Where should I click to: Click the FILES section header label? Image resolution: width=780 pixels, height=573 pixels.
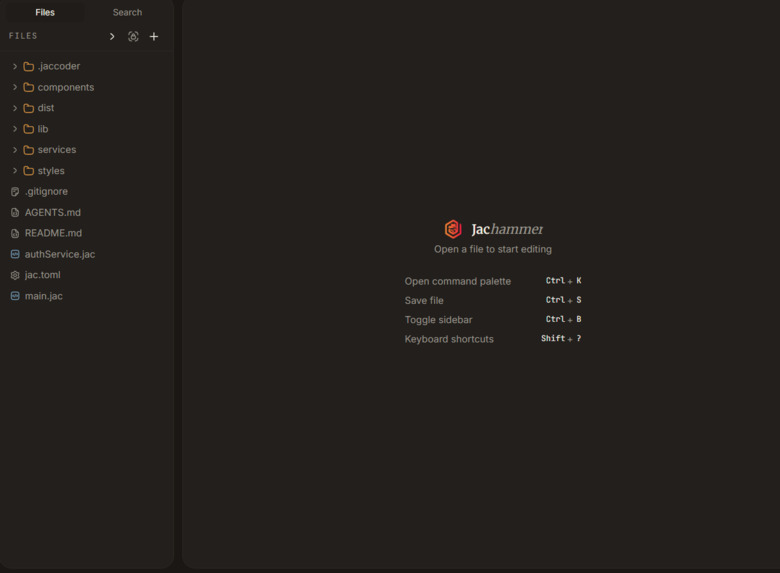pos(23,36)
